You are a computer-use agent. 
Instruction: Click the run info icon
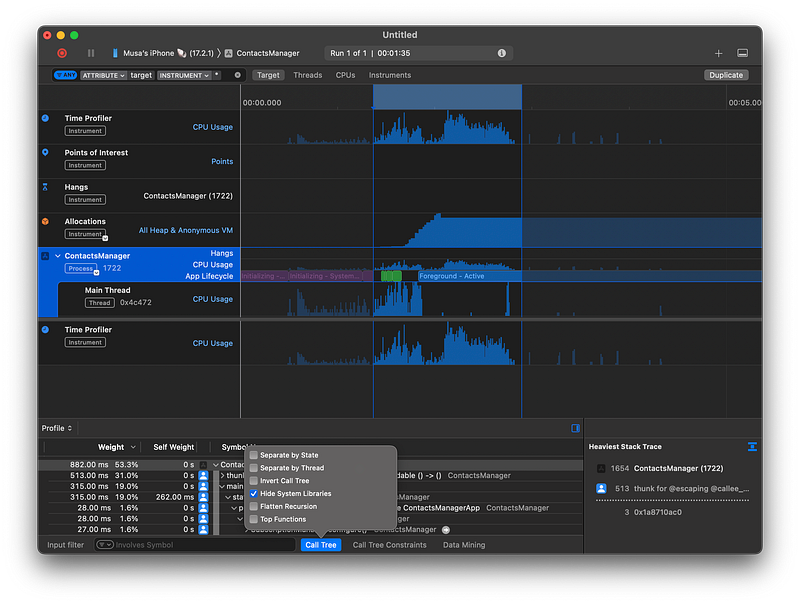[502, 53]
